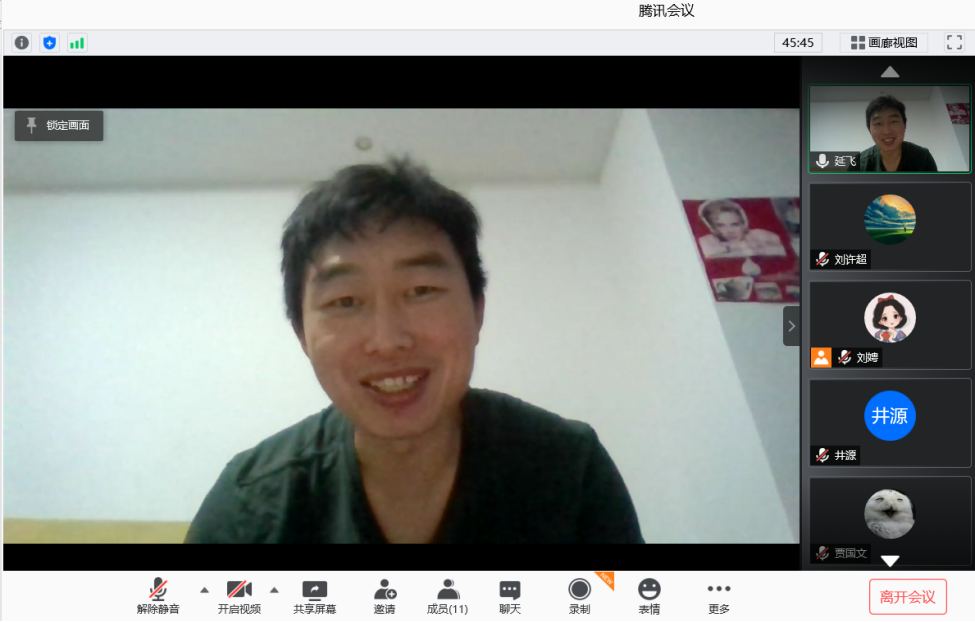Enter fullscreen mode
Viewport: 975px width, 622px height.
tap(954, 42)
